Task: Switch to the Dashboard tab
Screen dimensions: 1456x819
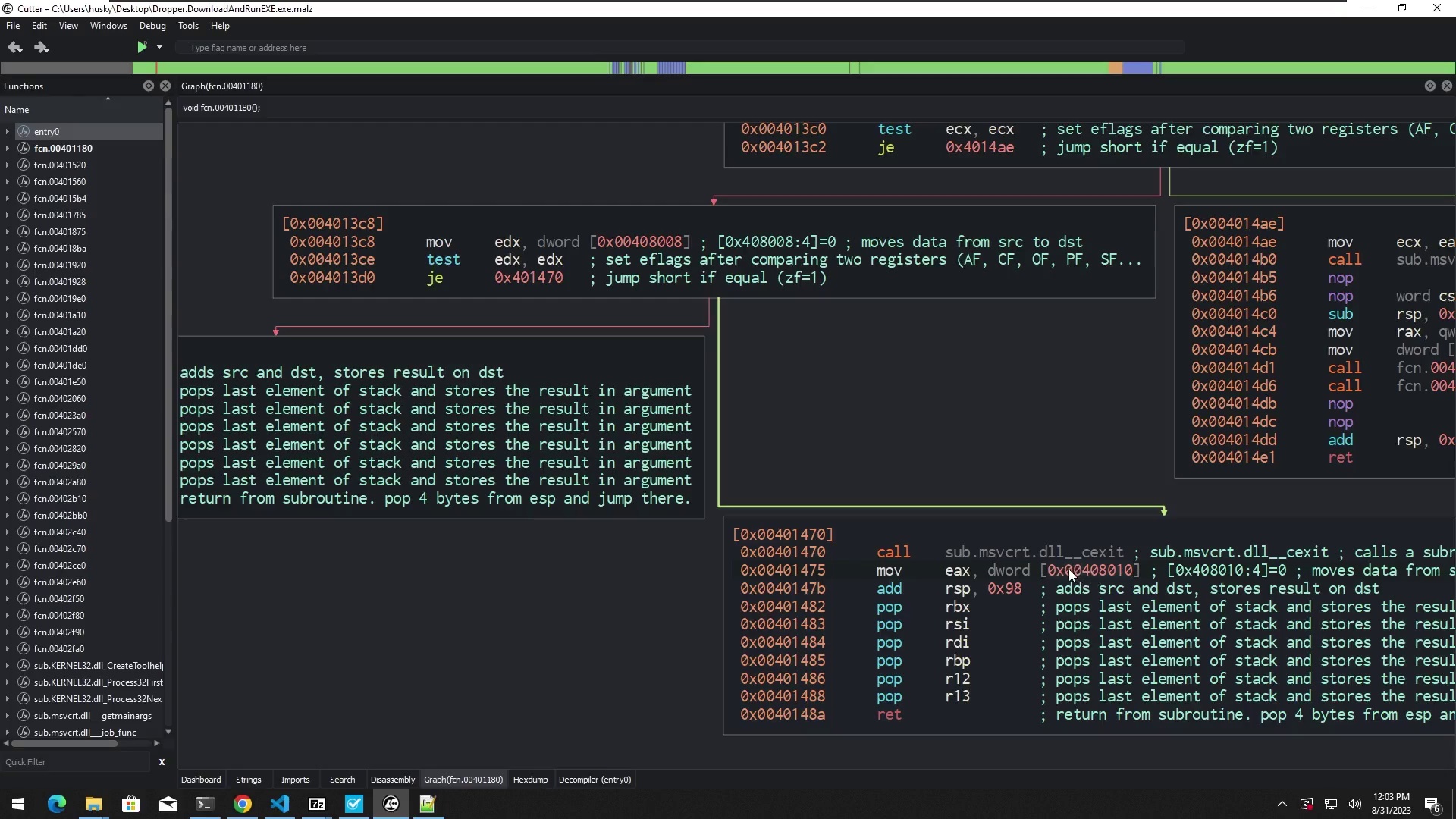Action: pyautogui.click(x=201, y=780)
